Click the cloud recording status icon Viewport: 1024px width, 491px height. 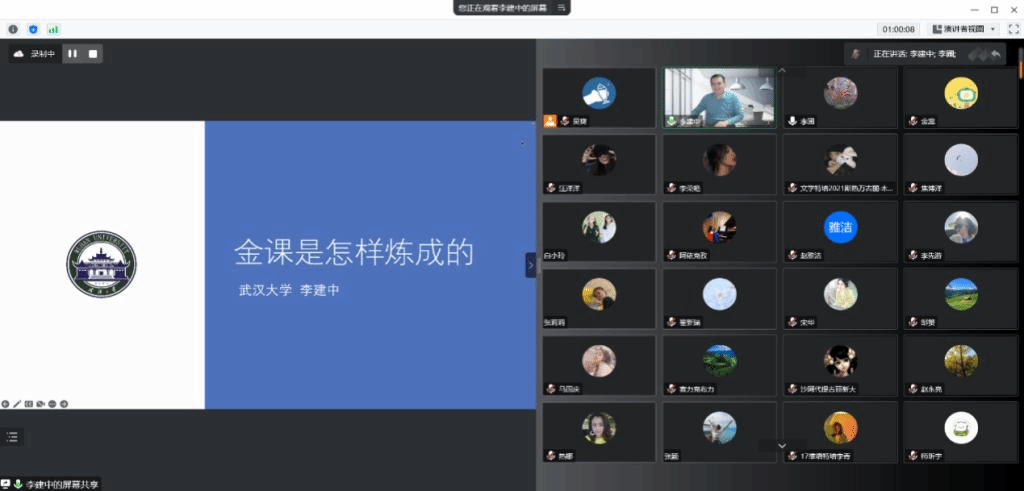[x=19, y=53]
